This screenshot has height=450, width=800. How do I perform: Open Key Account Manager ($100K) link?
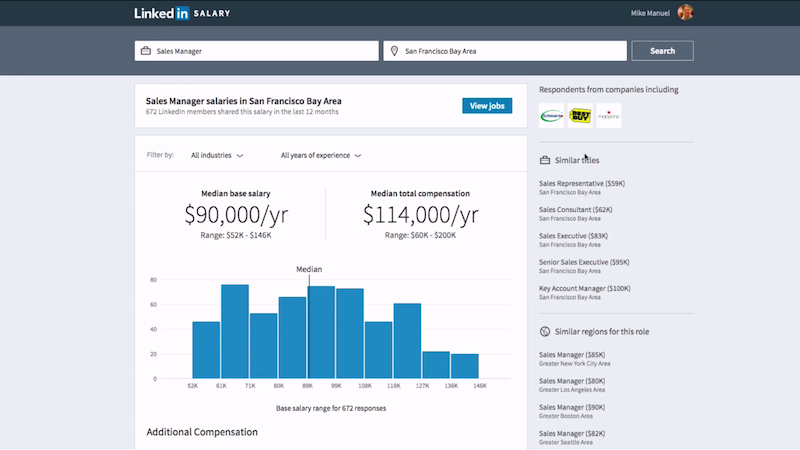[x=585, y=288]
